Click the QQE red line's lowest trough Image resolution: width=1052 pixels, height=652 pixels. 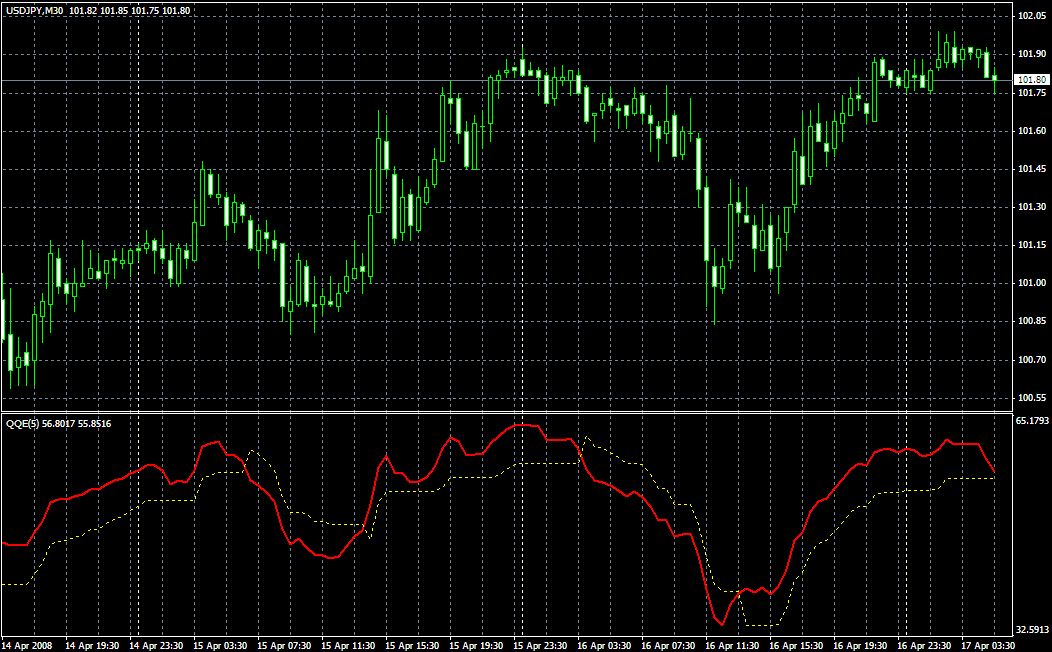tap(722, 624)
